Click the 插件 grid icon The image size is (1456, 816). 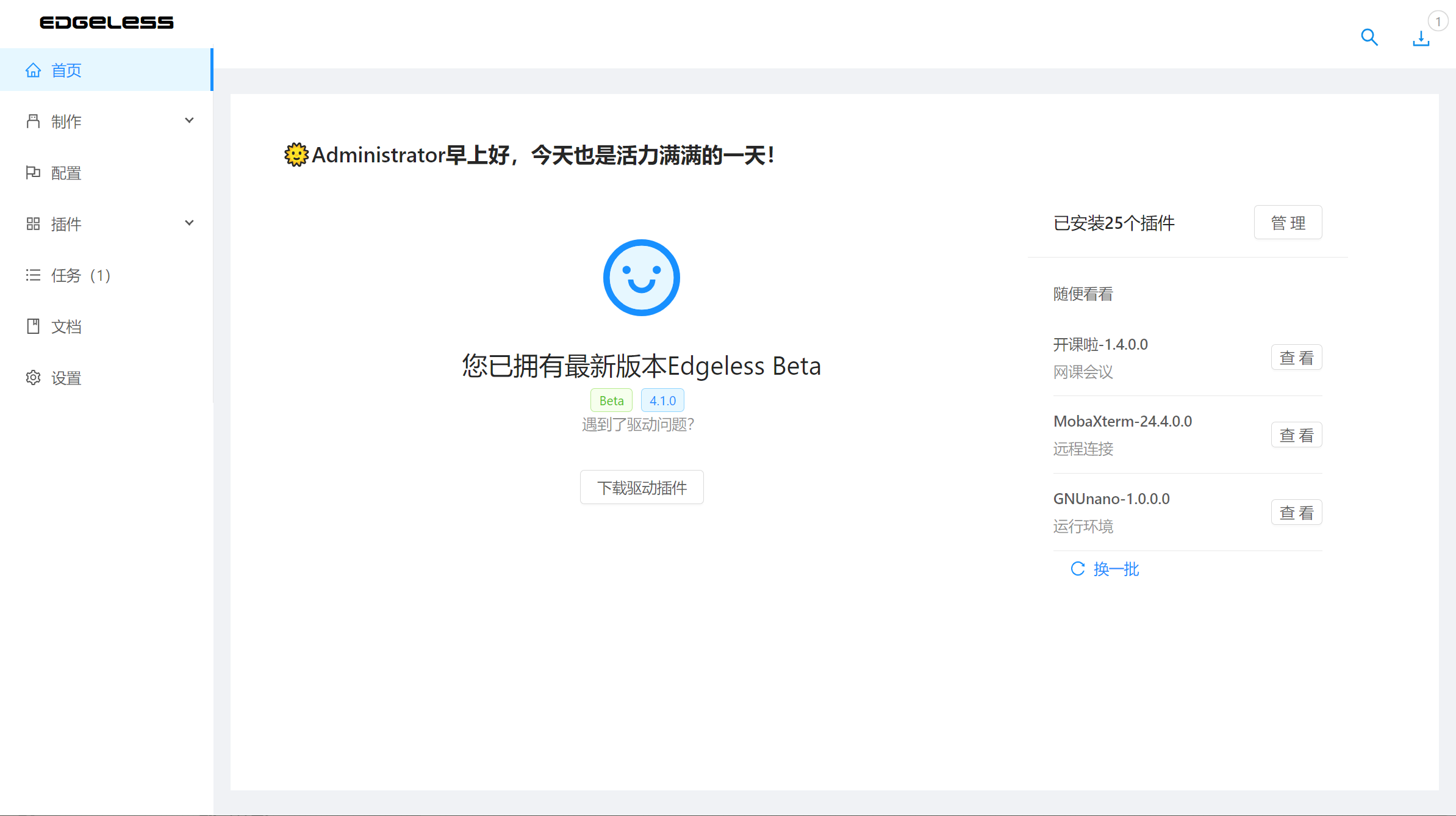[x=33, y=224]
